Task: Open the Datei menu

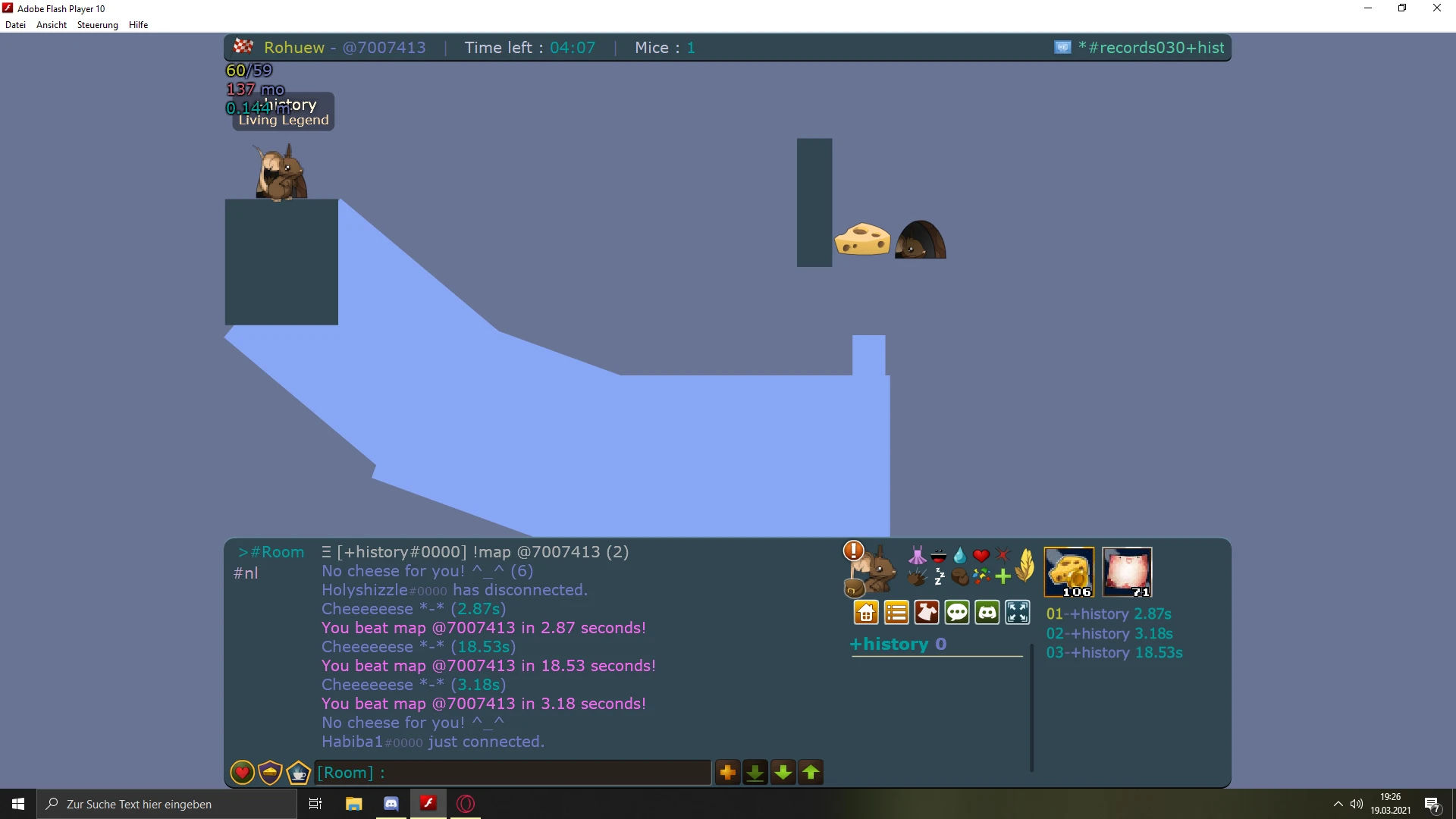Action: pyautogui.click(x=15, y=25)
